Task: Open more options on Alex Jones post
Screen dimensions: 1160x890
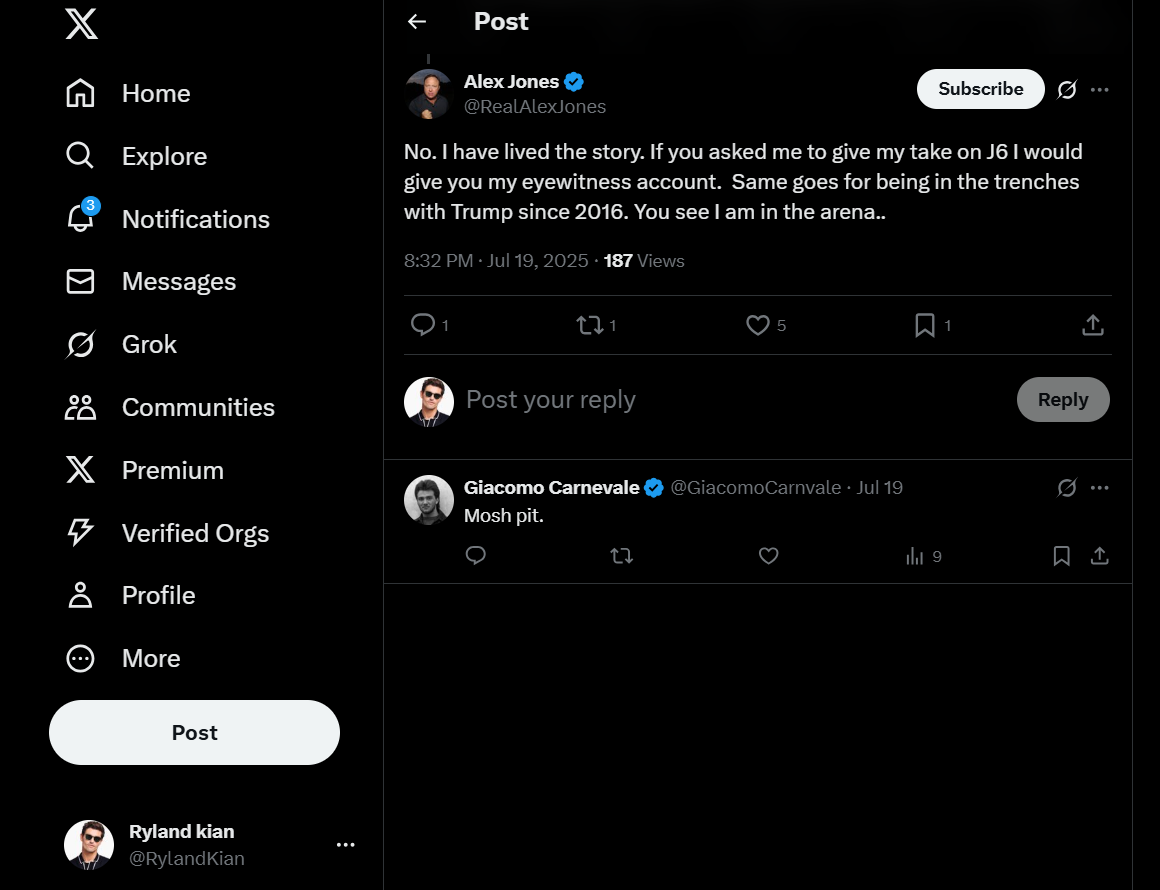Action: coord(1100,90)
